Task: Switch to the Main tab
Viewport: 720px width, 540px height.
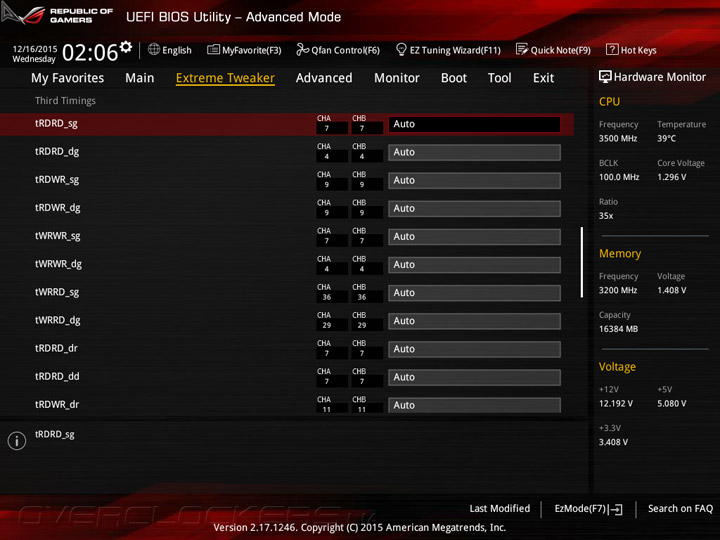Action: pyautogui.click(x=140, y=78)
